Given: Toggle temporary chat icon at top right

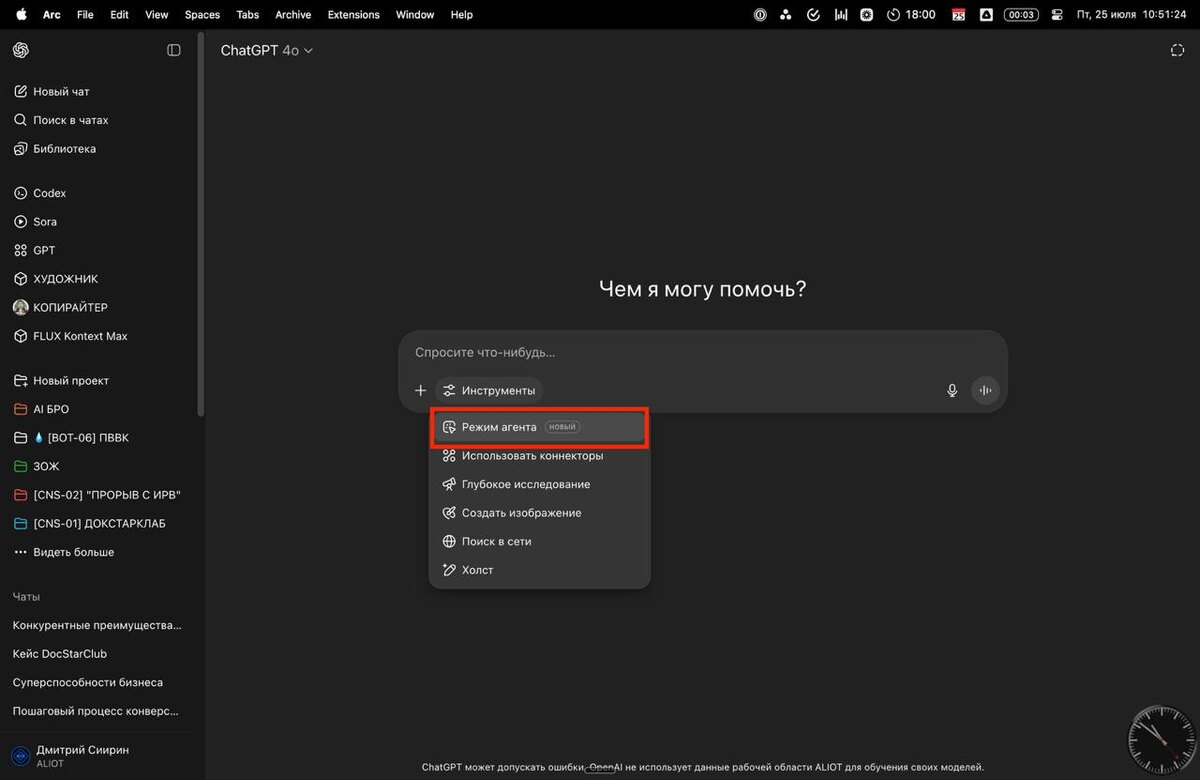Looking at the screenshot, I should point(1177,50).
